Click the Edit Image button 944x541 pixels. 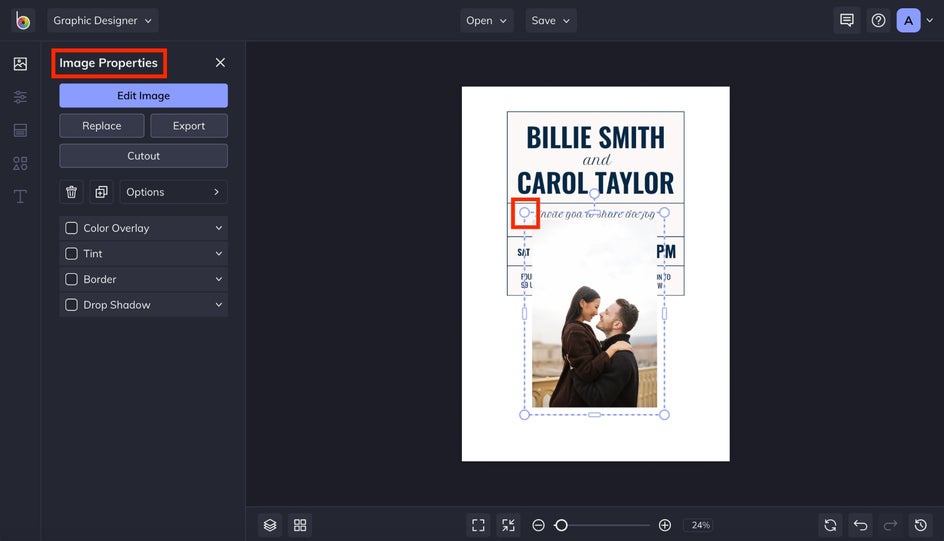tap(143, 96)
